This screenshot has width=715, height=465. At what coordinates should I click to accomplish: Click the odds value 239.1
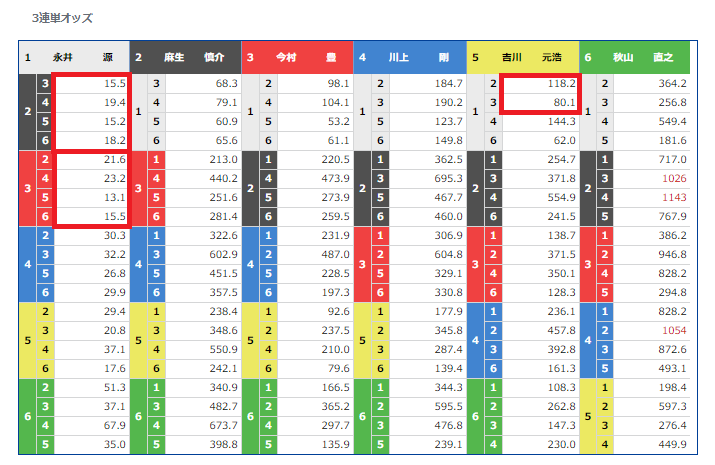[449, 444]
